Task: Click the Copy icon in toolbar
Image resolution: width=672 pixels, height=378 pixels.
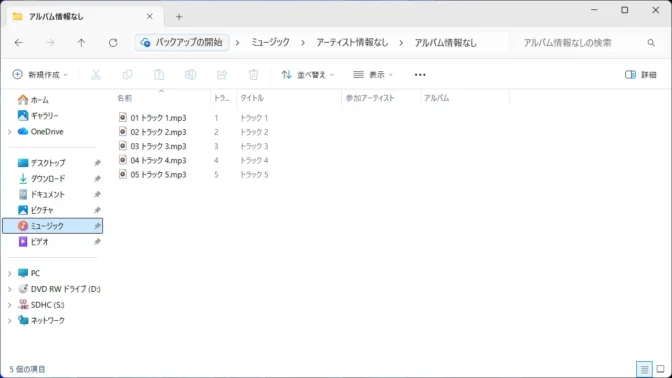Action: [127, 75]
